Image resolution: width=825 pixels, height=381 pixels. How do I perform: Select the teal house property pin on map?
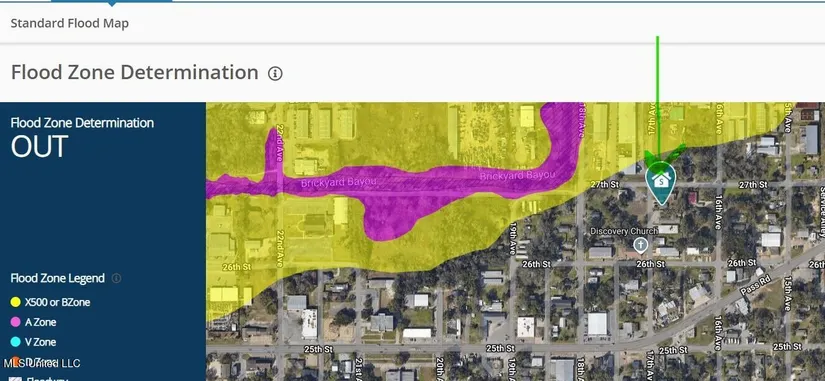(x=660, y=183)
